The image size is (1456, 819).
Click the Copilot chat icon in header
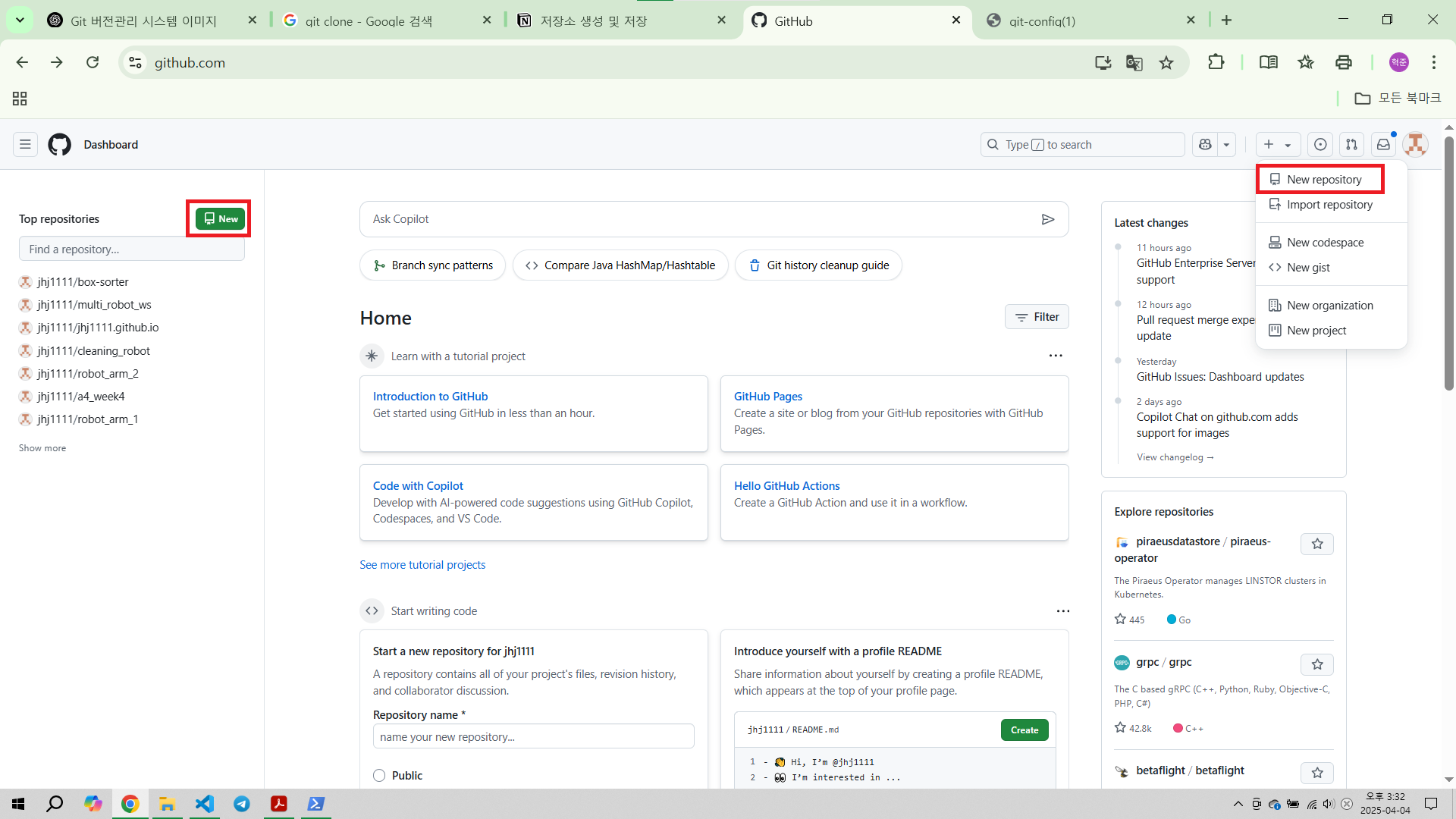click(x=1205, y=144)
